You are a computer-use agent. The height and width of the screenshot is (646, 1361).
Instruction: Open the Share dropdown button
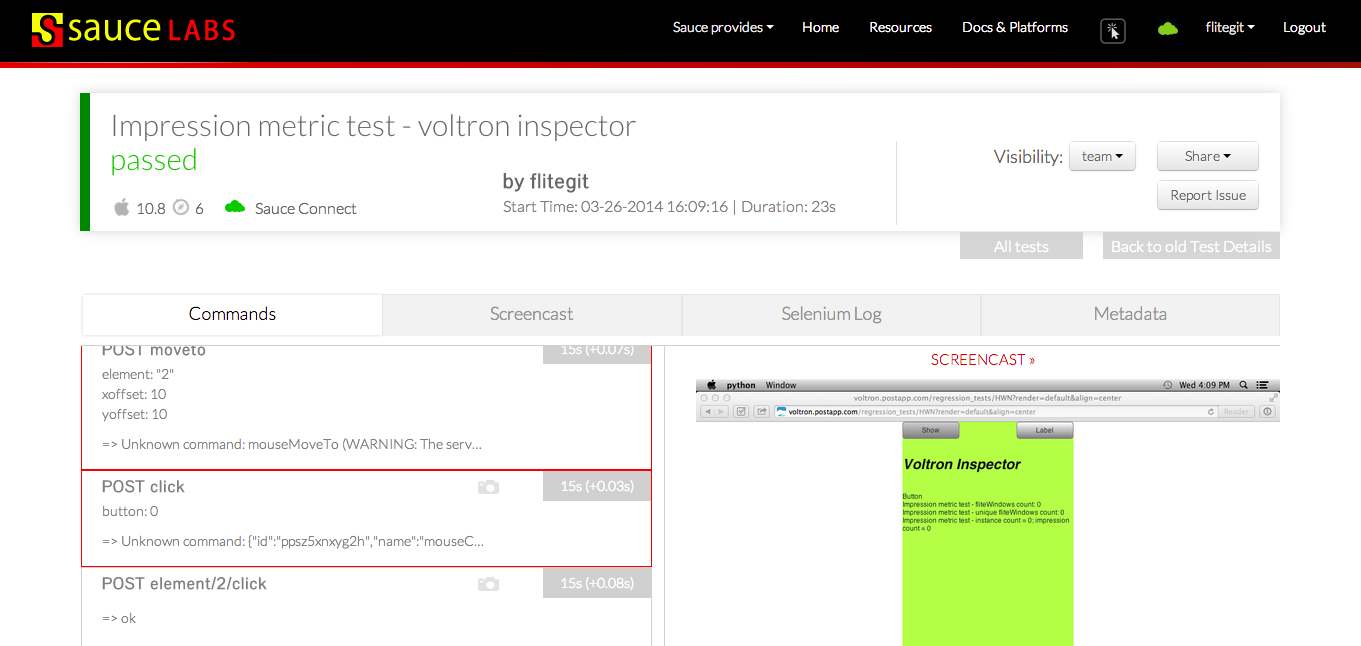pyautogui.click(x=1207, y=157)
